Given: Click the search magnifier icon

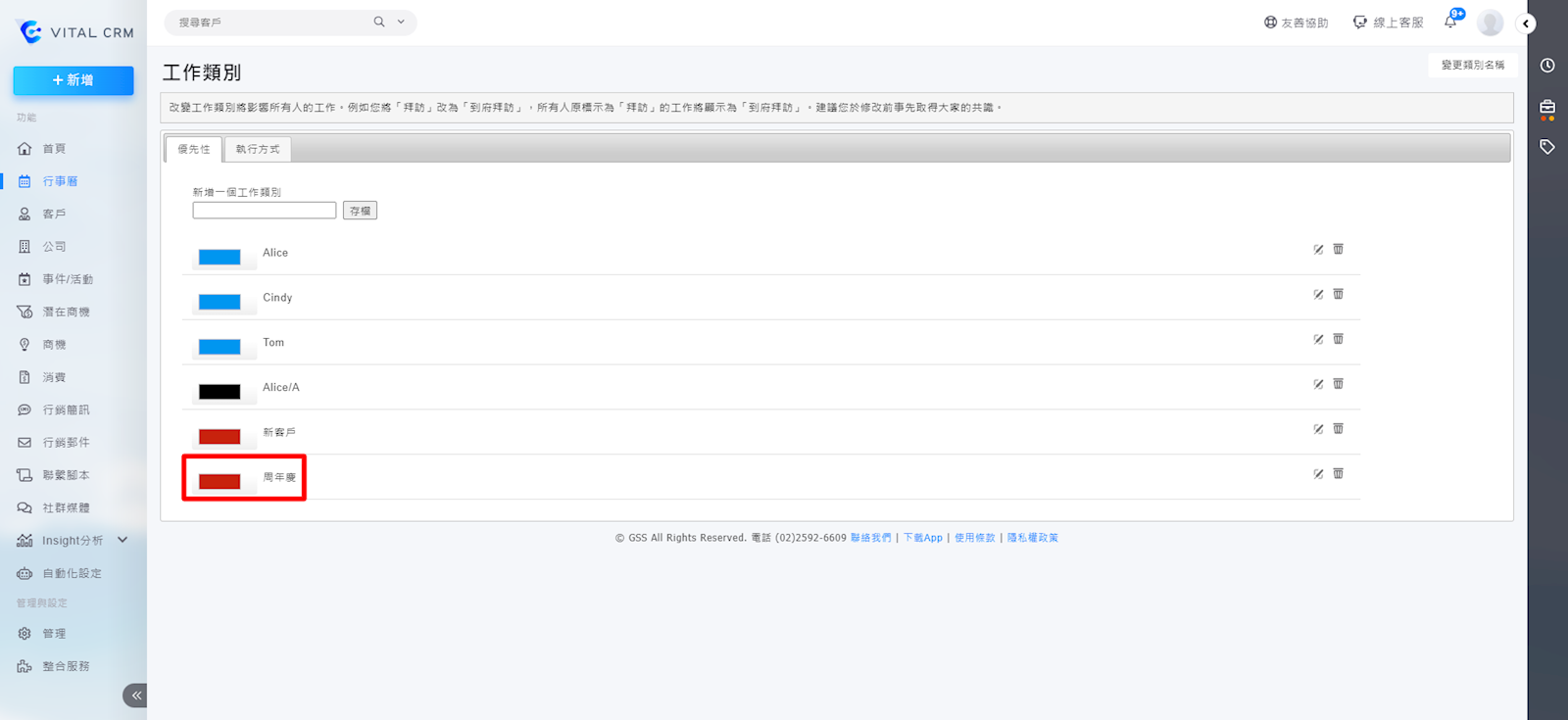Looking at the screenshot, I should 379,22.
